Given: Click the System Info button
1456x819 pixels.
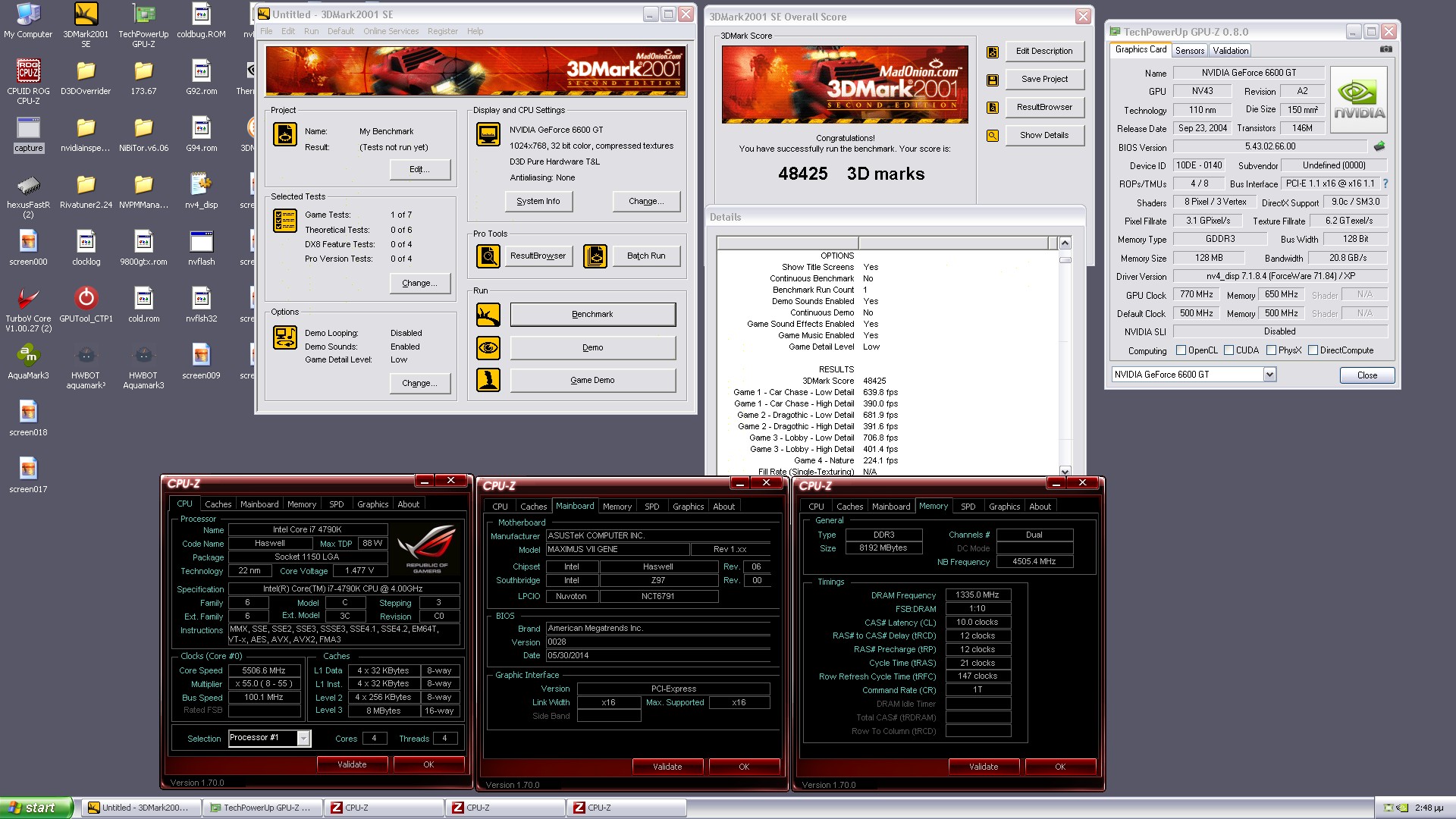Looking at the screenshot, I should tap(538, 201).
